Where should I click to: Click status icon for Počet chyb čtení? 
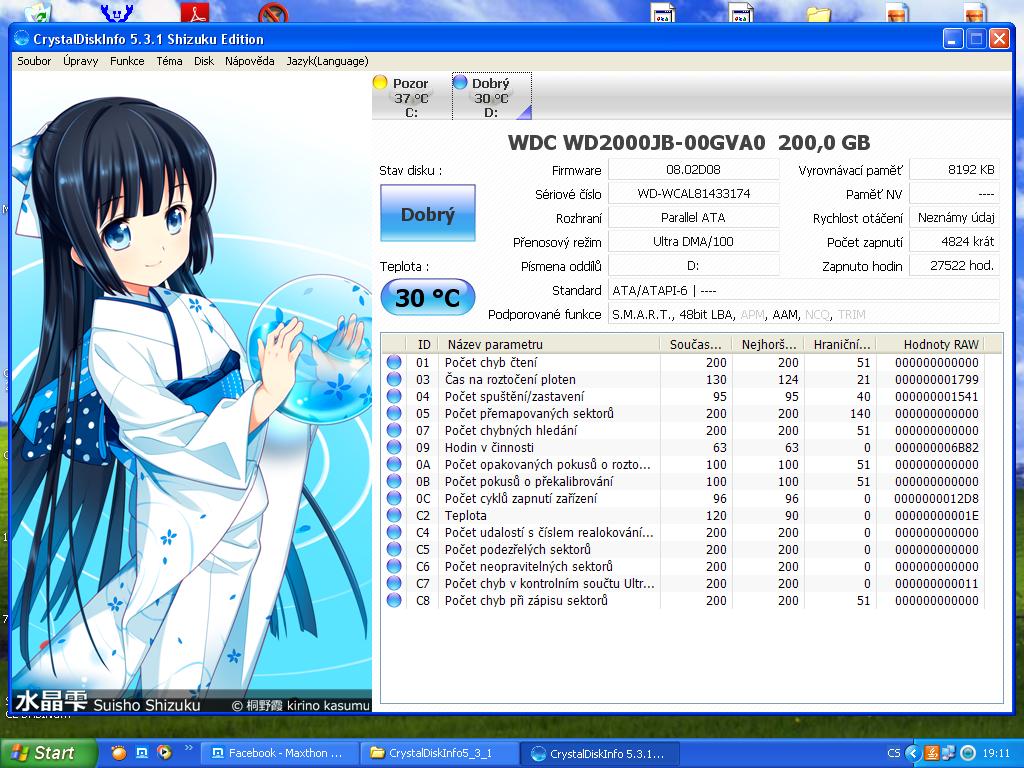pos(394,362)
